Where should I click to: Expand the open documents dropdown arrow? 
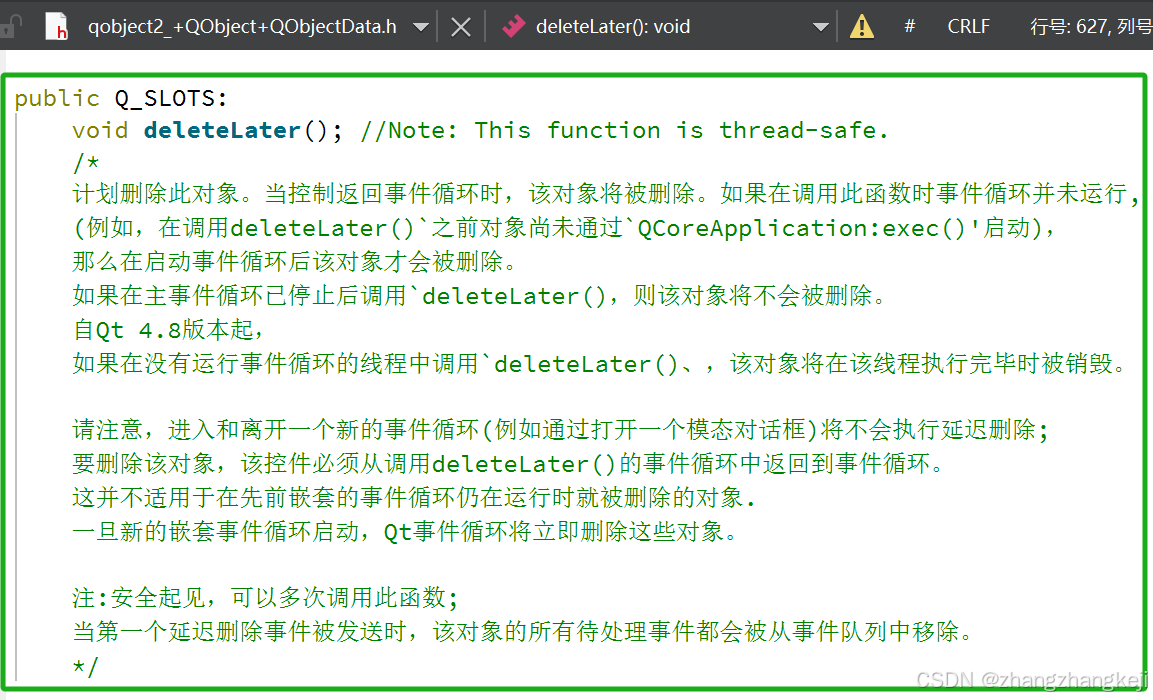click(421, 28)
